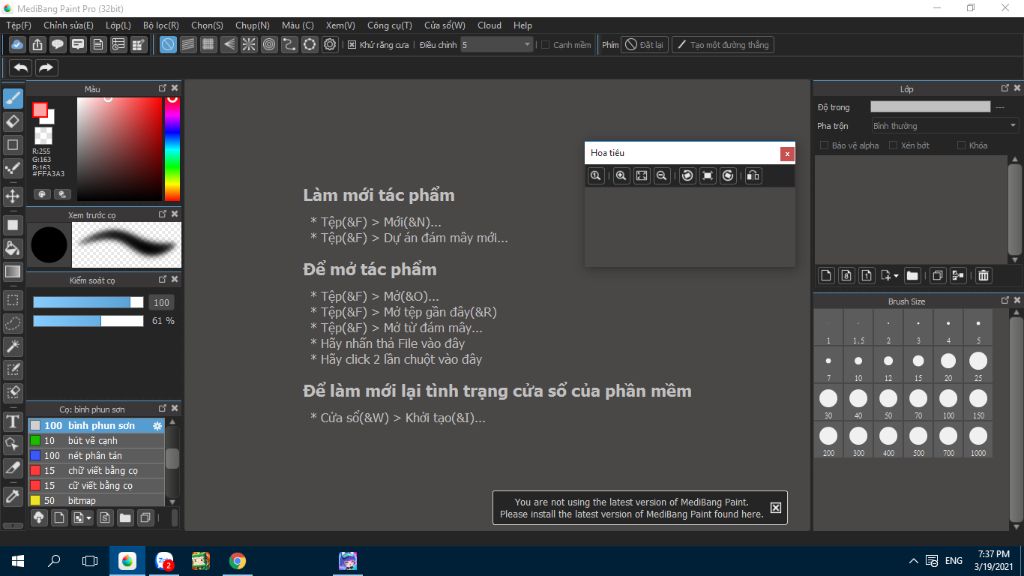Image resolution: width=1024 pixels, height=576 pixels.
Task: Click the rainbow hue bar
Action: (x=172, y=149)
